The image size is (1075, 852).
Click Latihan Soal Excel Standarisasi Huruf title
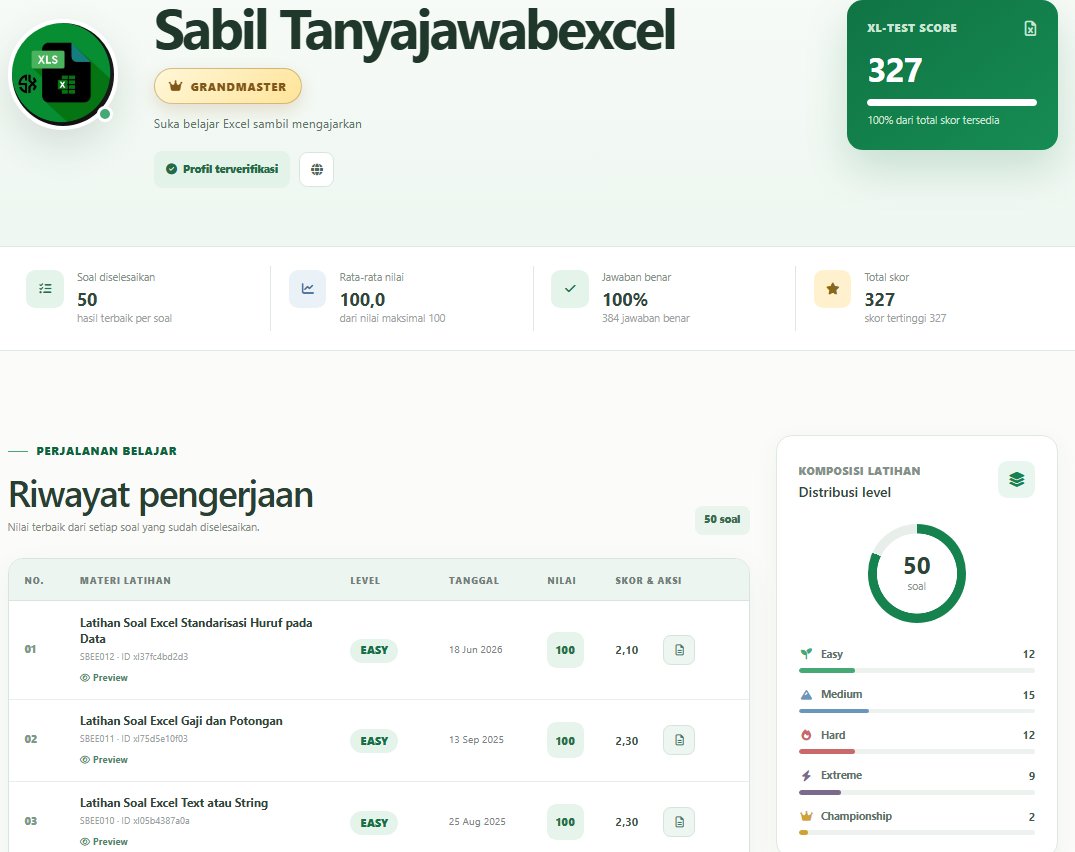[196, 631]
